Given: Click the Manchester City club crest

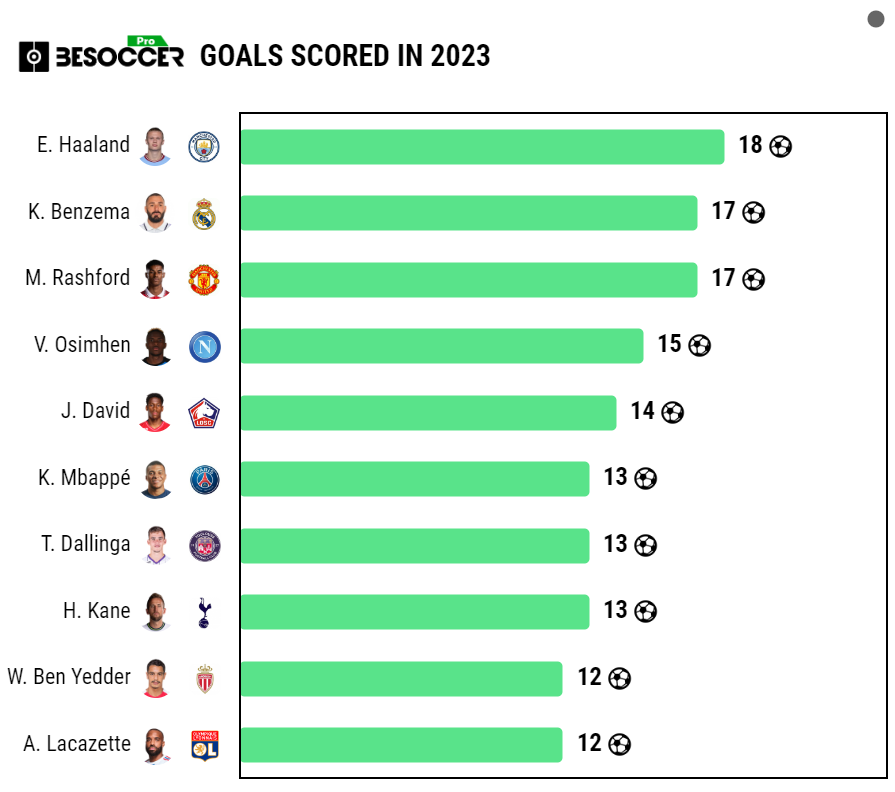Looking at the screenshot, I should pyautogui.click(x=204, y=147).
